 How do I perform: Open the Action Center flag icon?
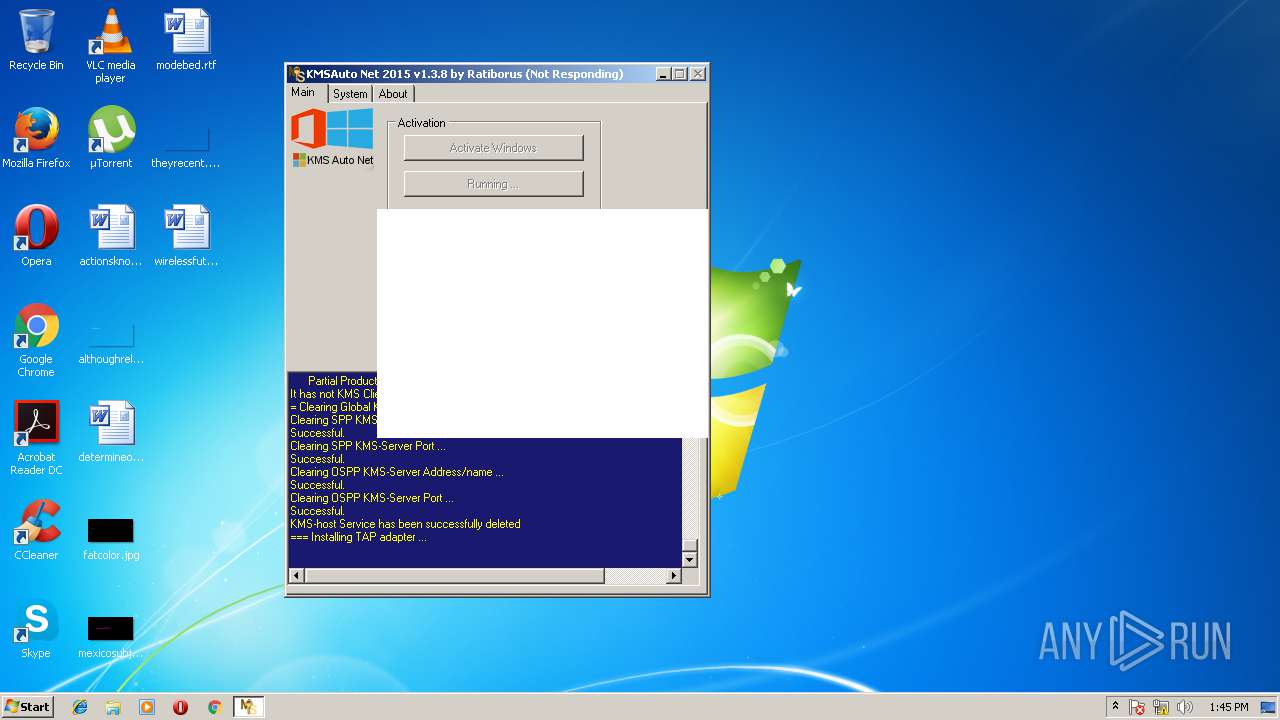[1138, 707]
